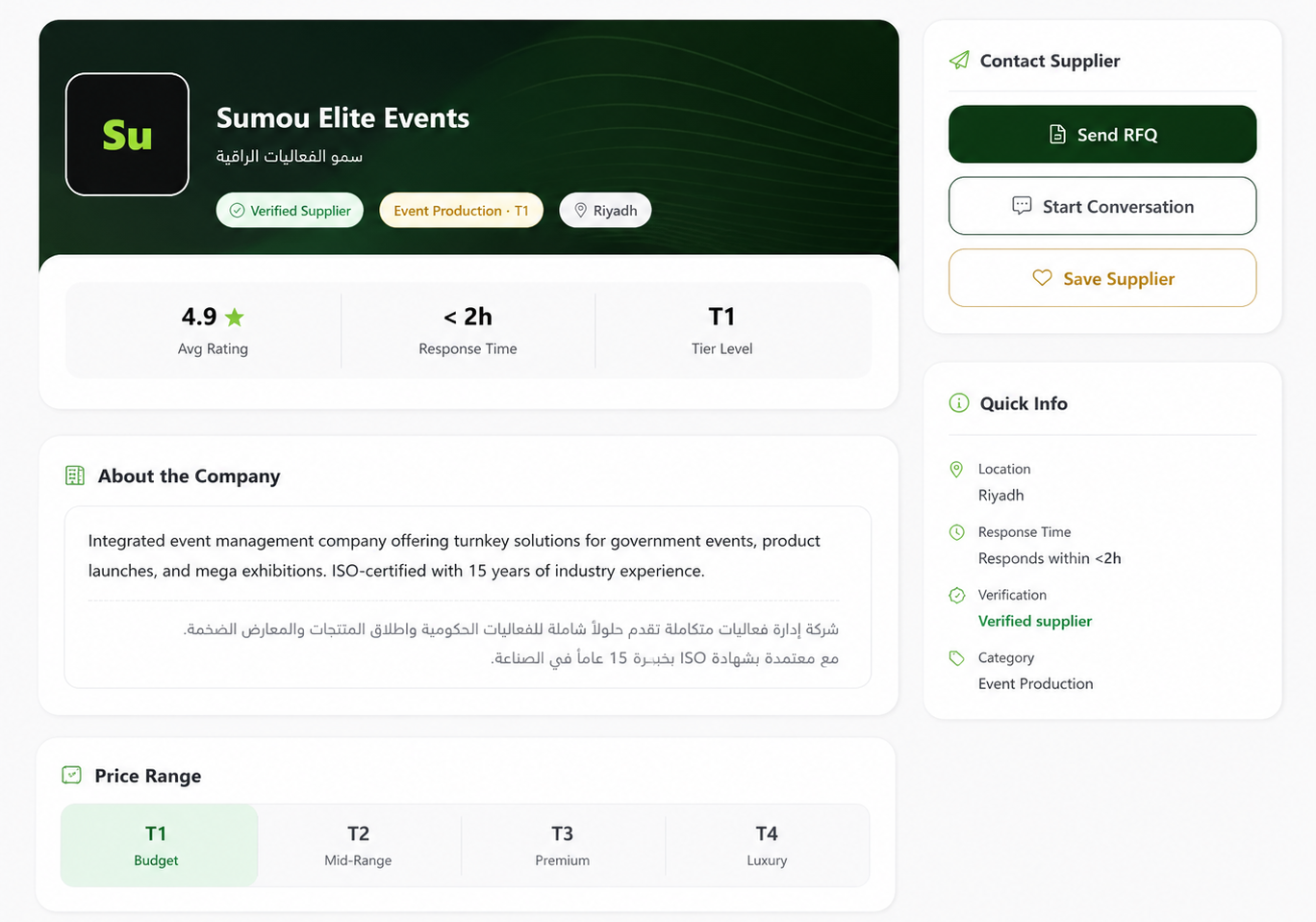Click the Riyadh location chip in header
Image resolution: width=1316 pixels, height=922 pixels.
point(605,211)
